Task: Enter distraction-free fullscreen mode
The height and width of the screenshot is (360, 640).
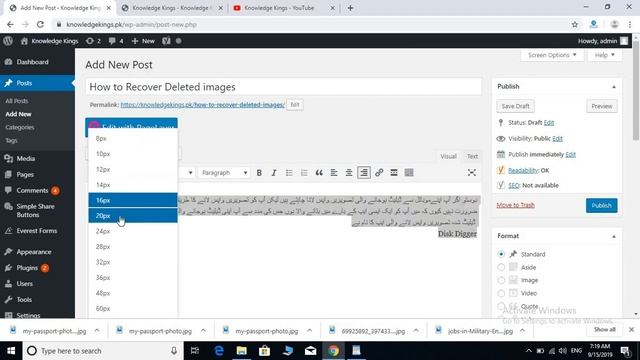Action: click(472, 173)
